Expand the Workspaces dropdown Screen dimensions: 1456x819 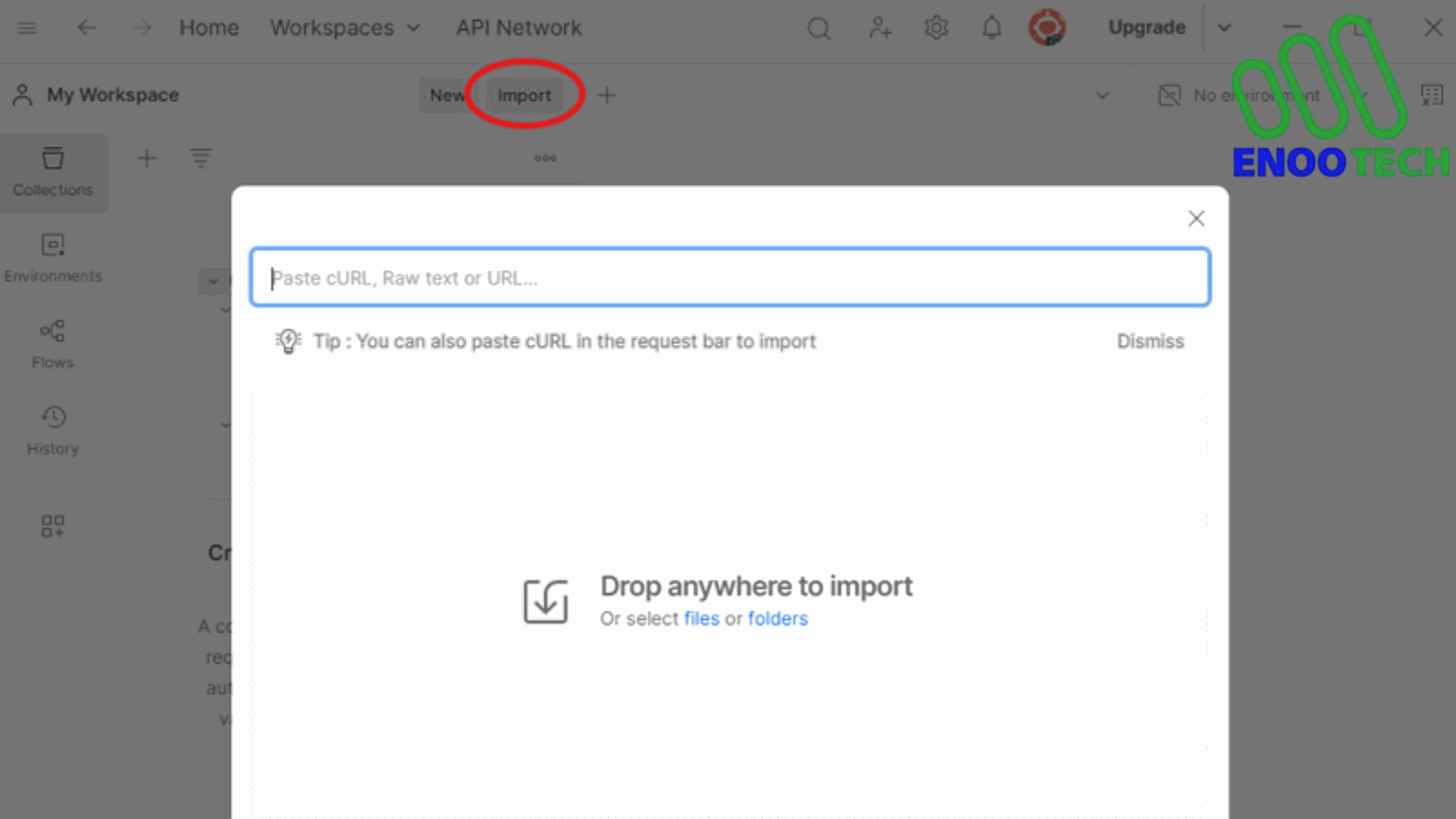tap(345, 28)
